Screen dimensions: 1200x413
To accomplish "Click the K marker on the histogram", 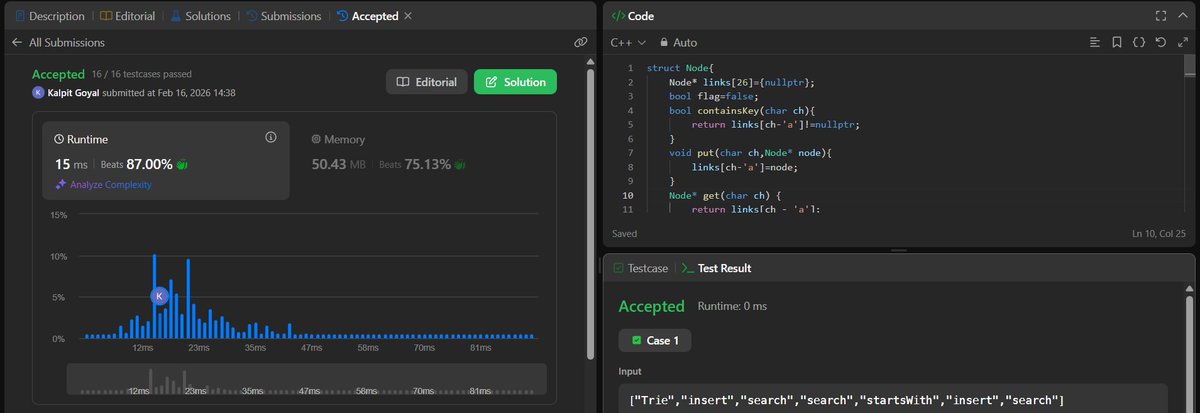I will tap(159, 296).
